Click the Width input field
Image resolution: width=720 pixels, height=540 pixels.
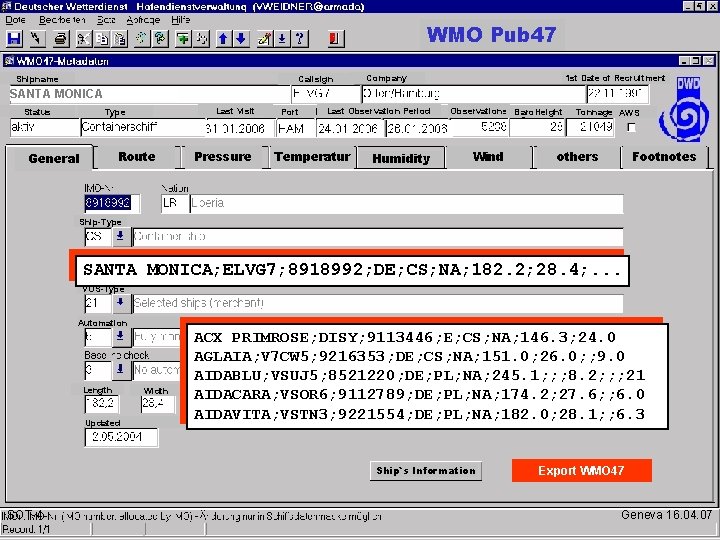(158, 404)
